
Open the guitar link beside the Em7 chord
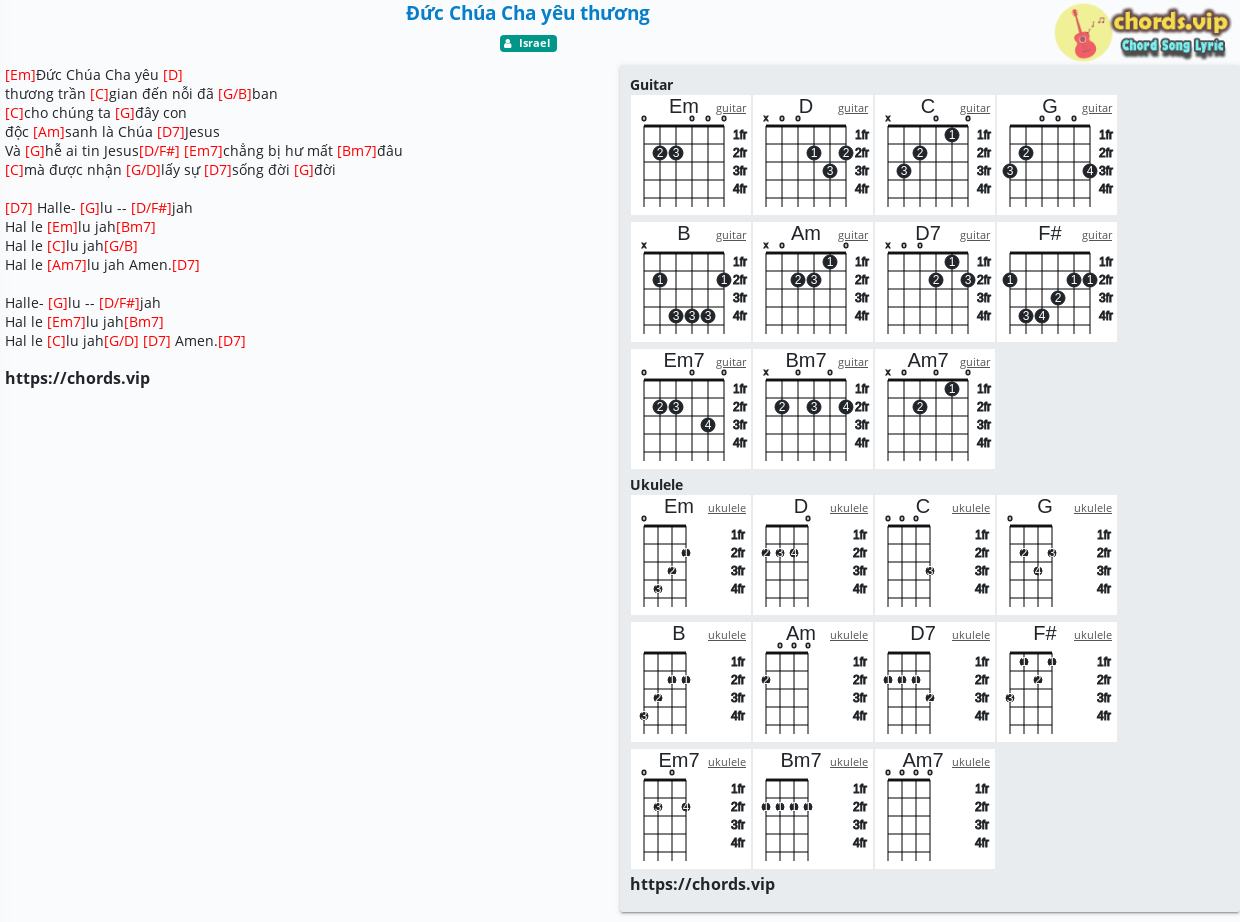[x=731, y=362]
